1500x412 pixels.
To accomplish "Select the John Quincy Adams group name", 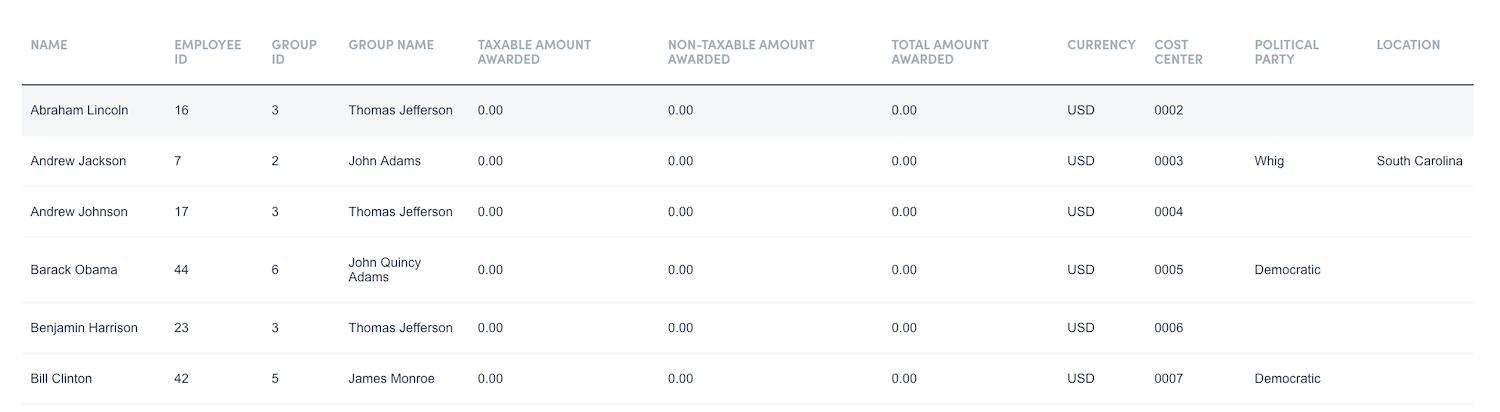I will point(385,270).
